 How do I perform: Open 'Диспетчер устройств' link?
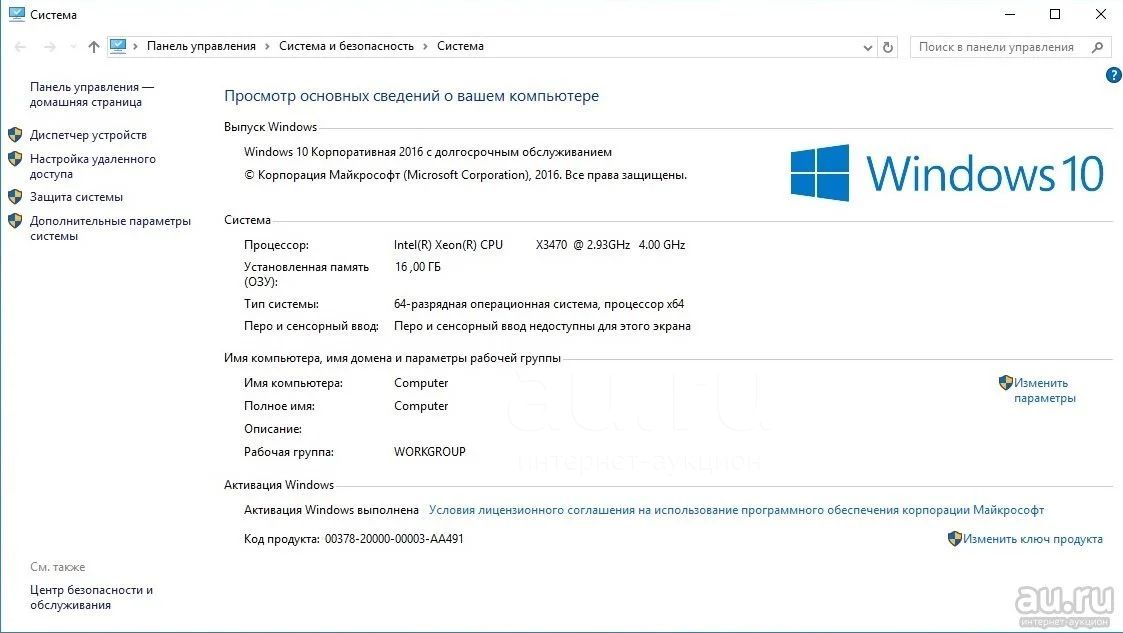click(88, 135)
